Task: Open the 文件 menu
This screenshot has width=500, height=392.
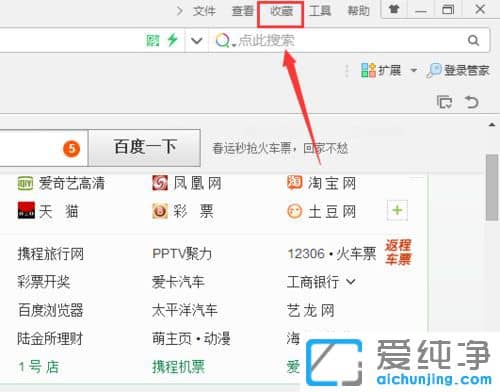Action: pos(204,11)
